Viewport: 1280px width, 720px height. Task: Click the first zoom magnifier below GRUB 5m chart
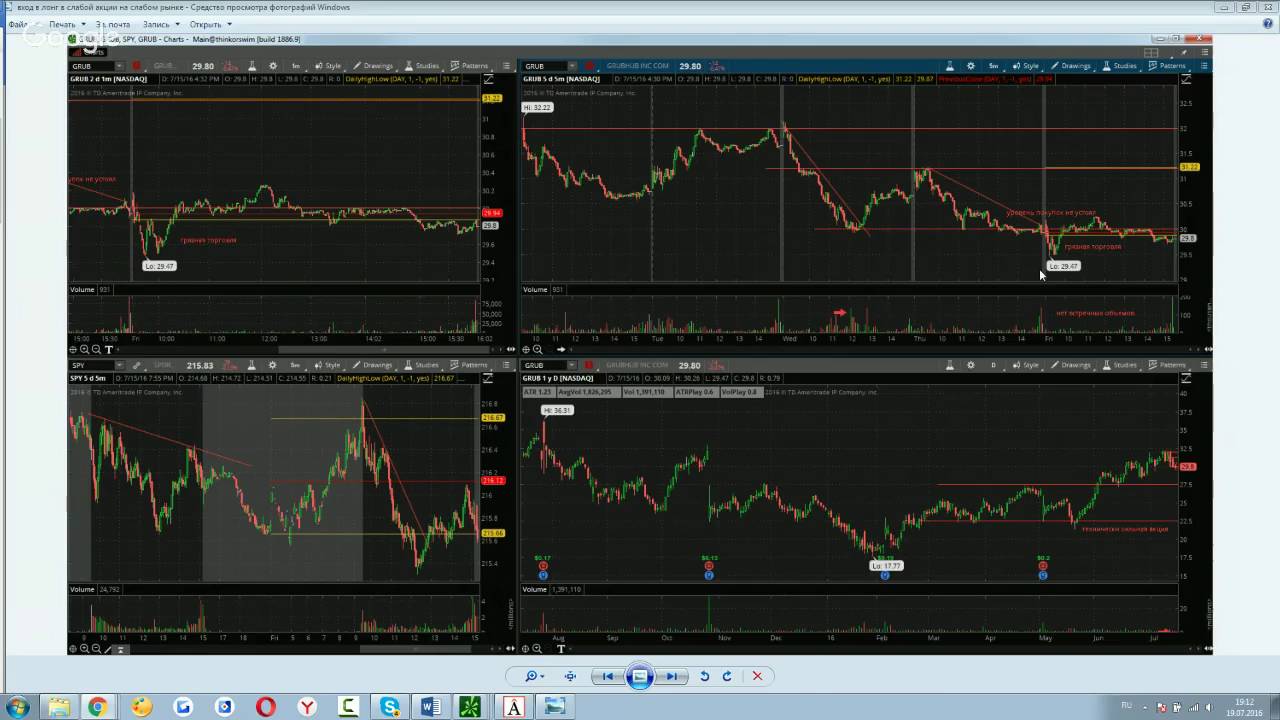(537, 349)
